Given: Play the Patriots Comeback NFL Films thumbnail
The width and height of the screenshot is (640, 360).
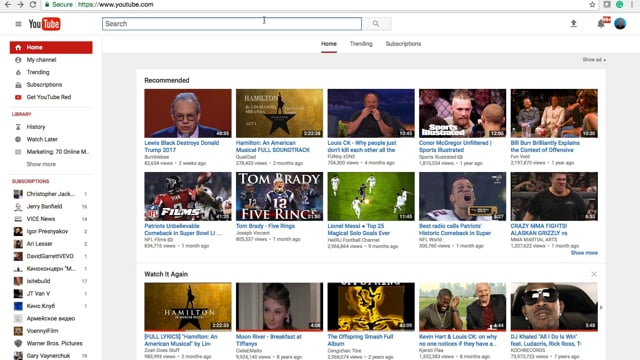Looking at the screenshot, I should point(188,196).
